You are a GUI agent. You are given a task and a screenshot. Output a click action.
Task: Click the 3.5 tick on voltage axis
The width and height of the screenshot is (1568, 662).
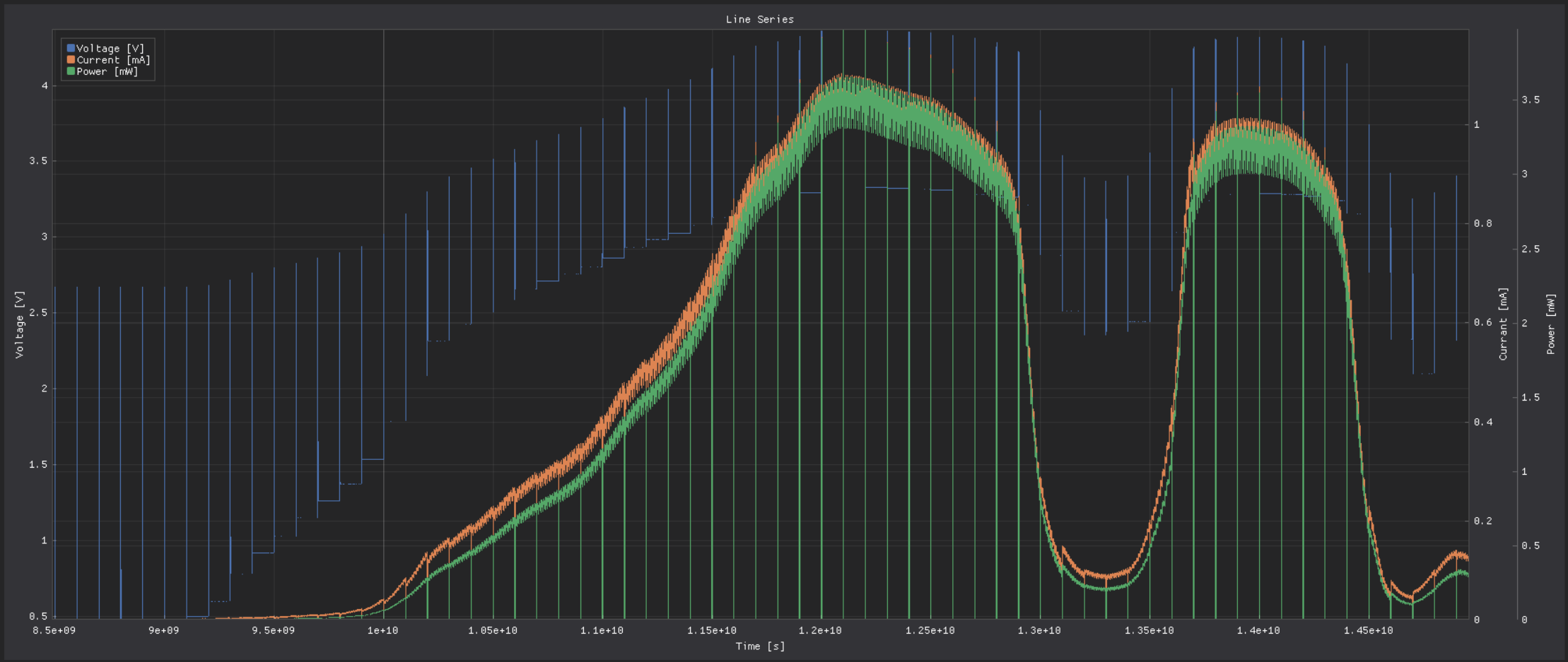tap(38, 161)
